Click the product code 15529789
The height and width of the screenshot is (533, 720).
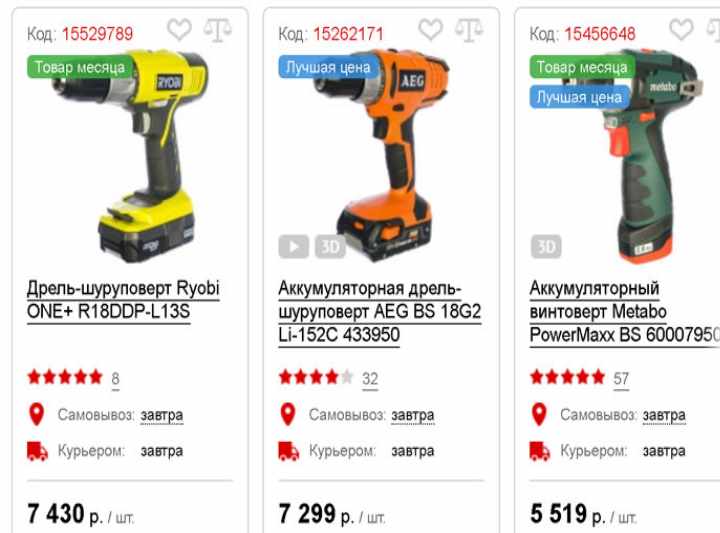click(97, 34)
